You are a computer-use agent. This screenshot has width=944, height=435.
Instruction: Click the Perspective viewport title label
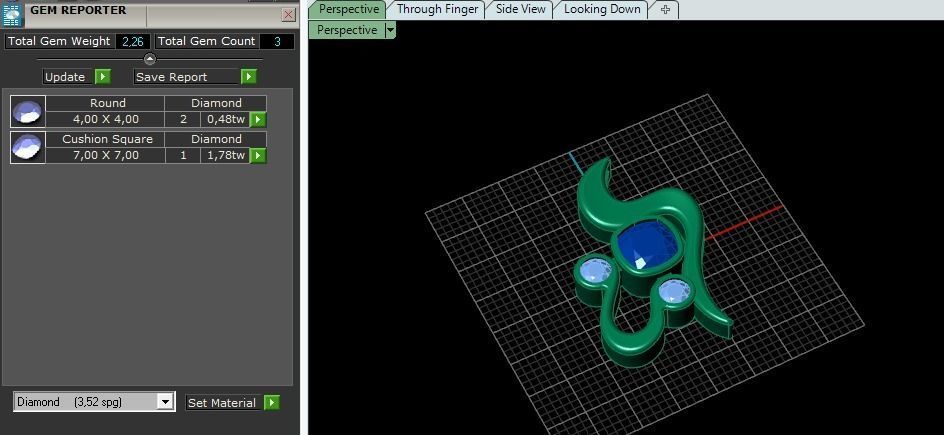(x=347, y=30)
